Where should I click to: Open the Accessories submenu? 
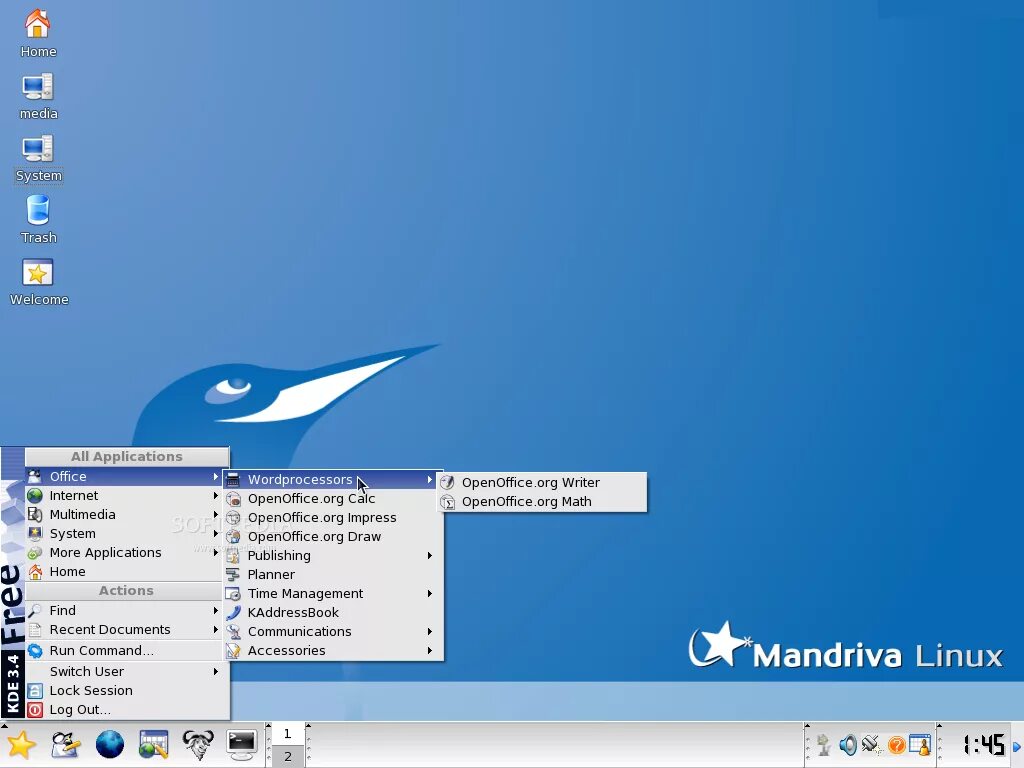tap(333, 650)
